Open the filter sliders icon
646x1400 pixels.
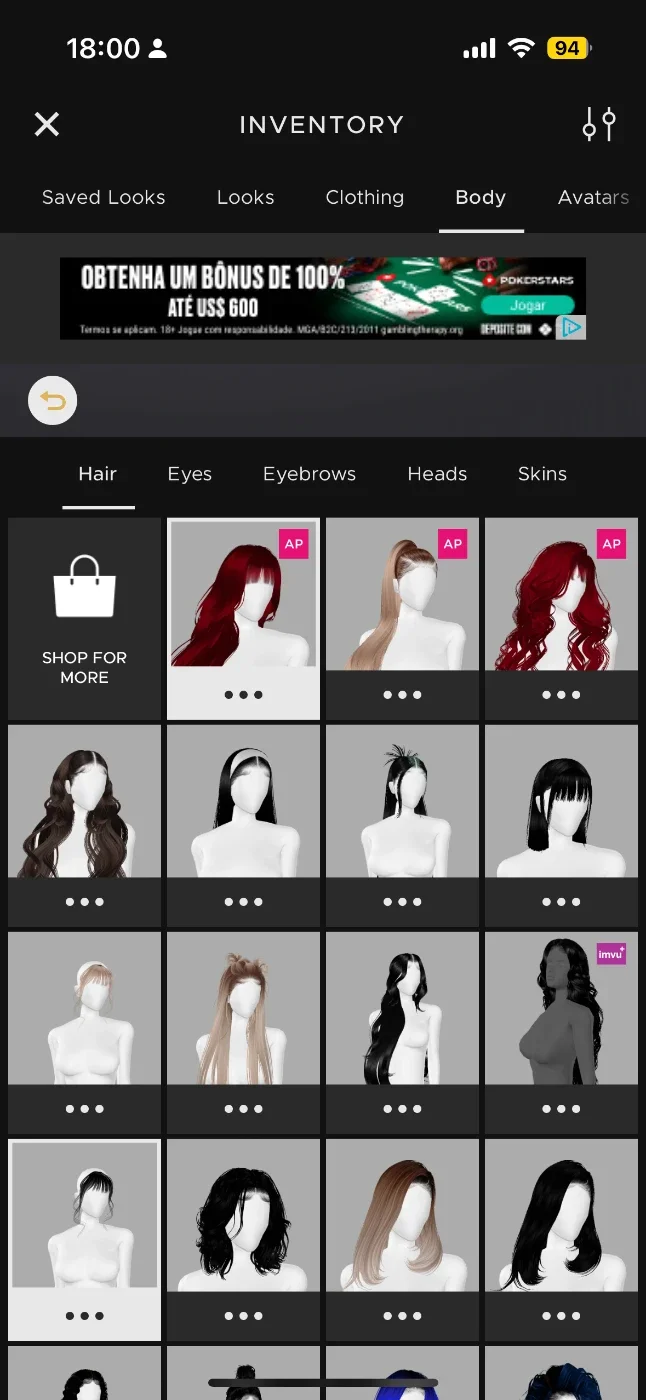[x=598, y=124]
